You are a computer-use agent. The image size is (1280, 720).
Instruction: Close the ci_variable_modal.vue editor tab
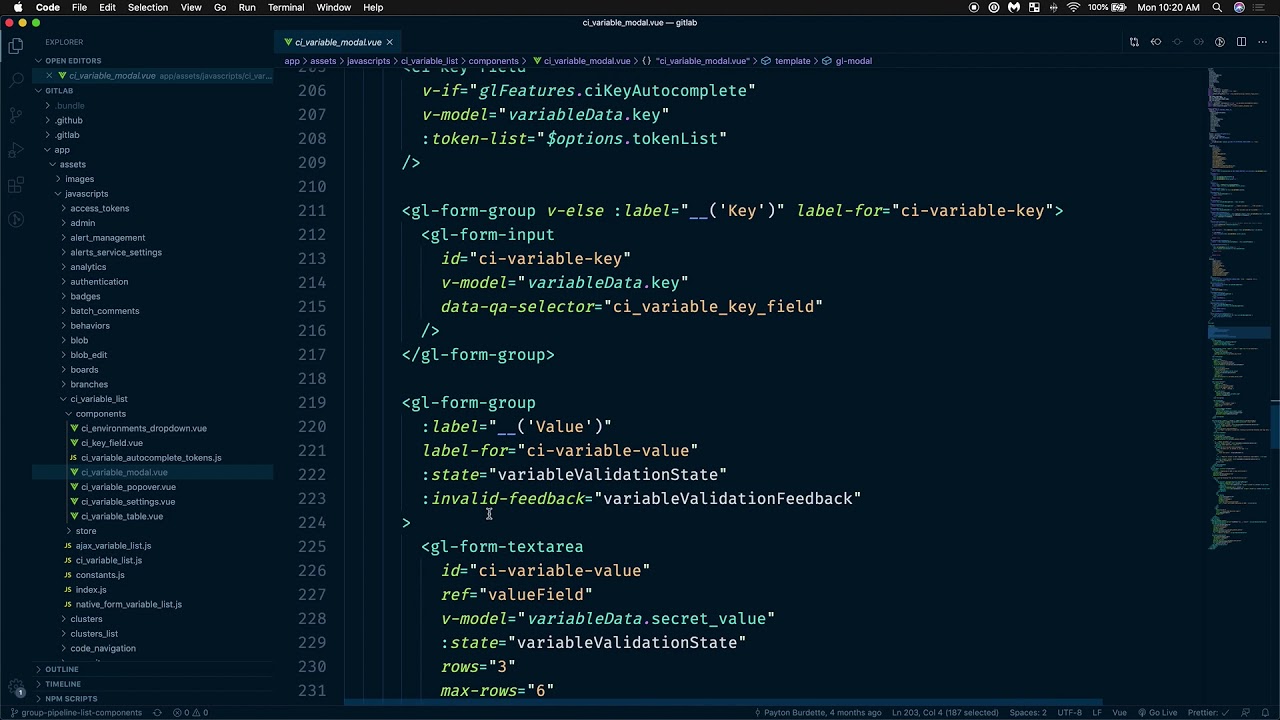[x=389, y=42]
